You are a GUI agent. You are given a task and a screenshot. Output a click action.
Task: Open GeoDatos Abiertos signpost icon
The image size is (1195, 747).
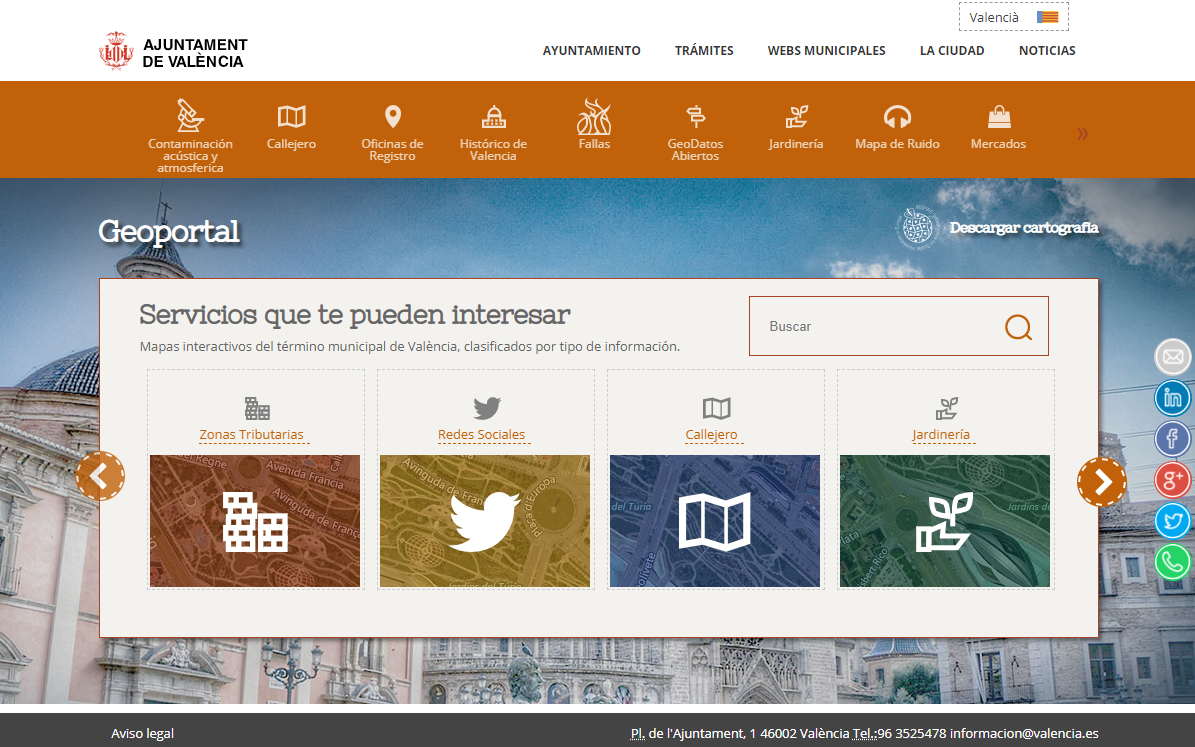[x=695, y=117]
